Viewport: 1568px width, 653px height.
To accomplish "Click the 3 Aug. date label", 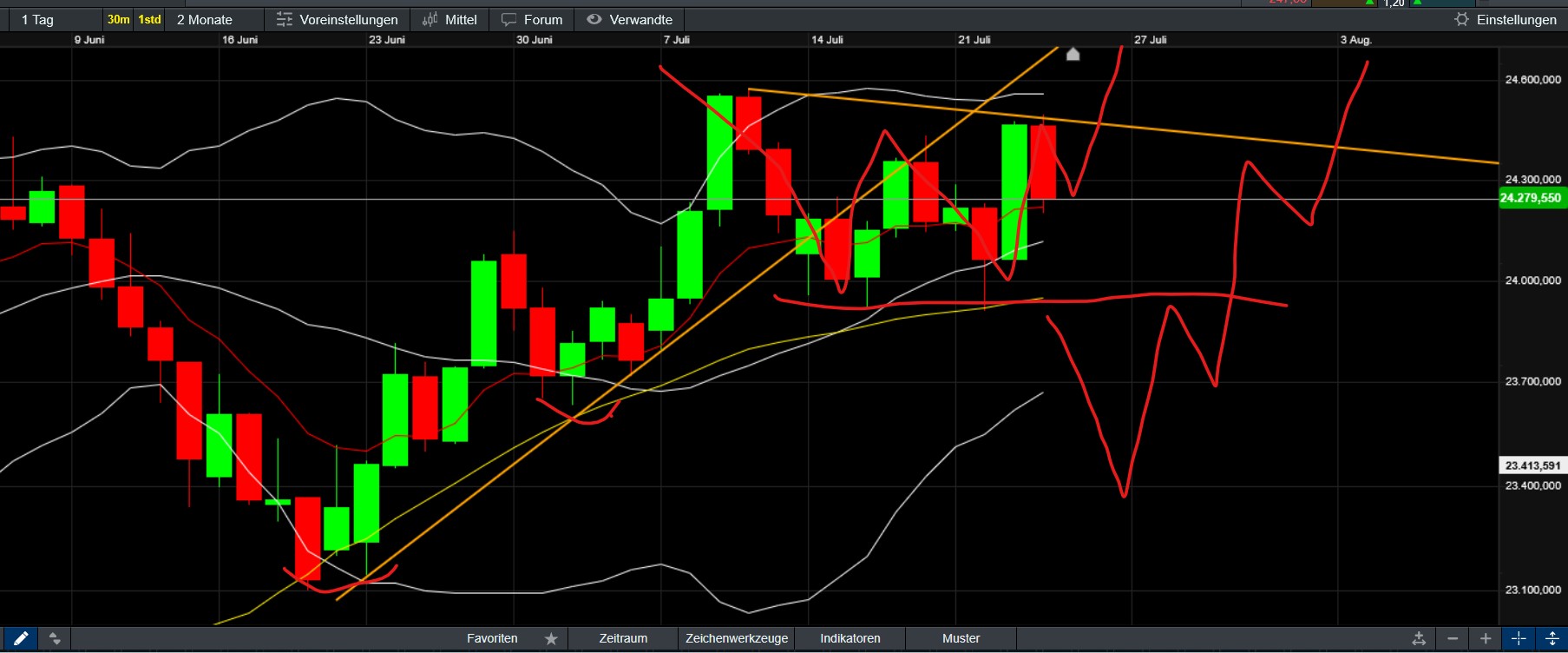I will click(x=1356, y=40).
